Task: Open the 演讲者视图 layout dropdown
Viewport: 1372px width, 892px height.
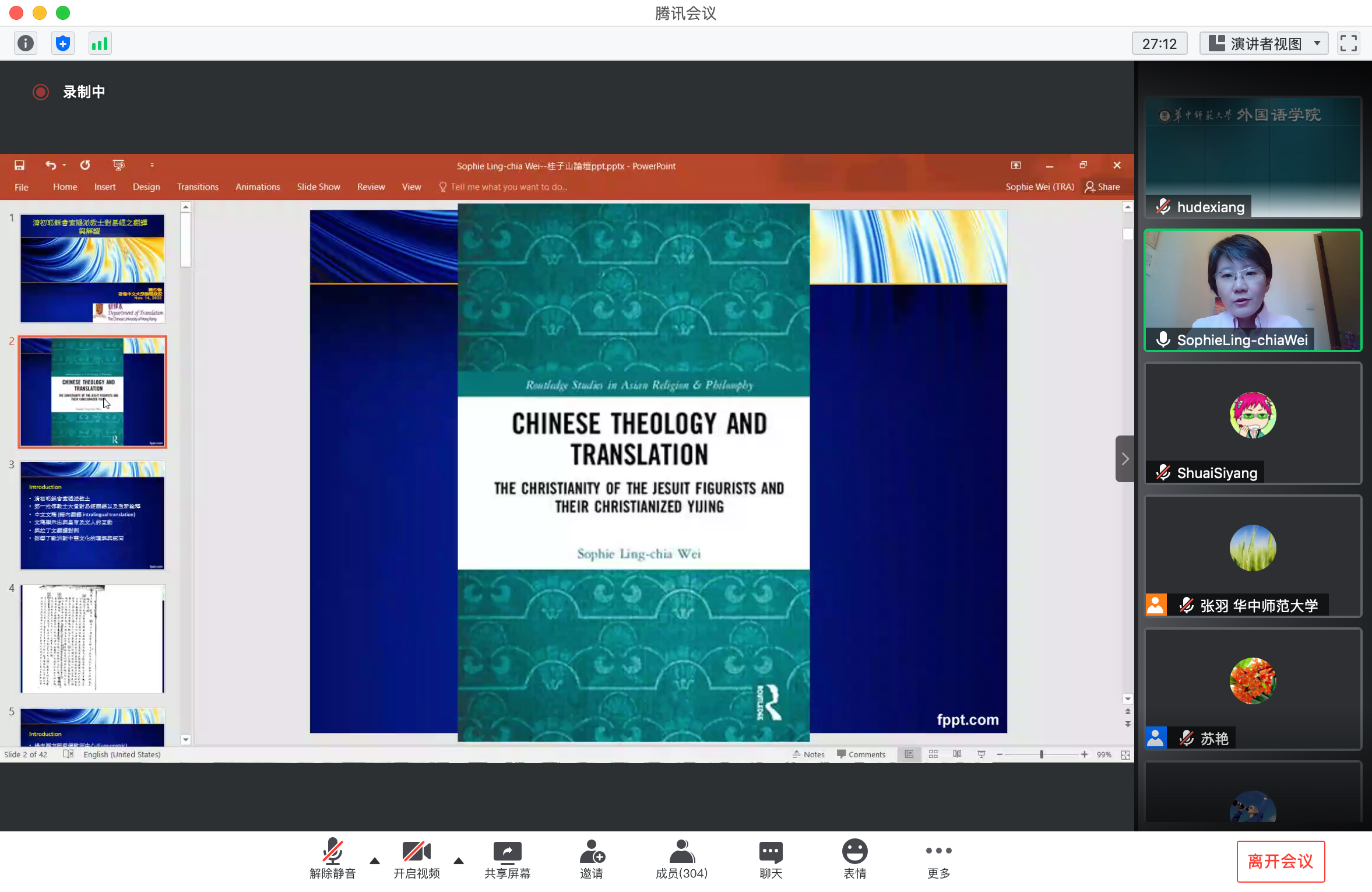Action: (1264, 43)
